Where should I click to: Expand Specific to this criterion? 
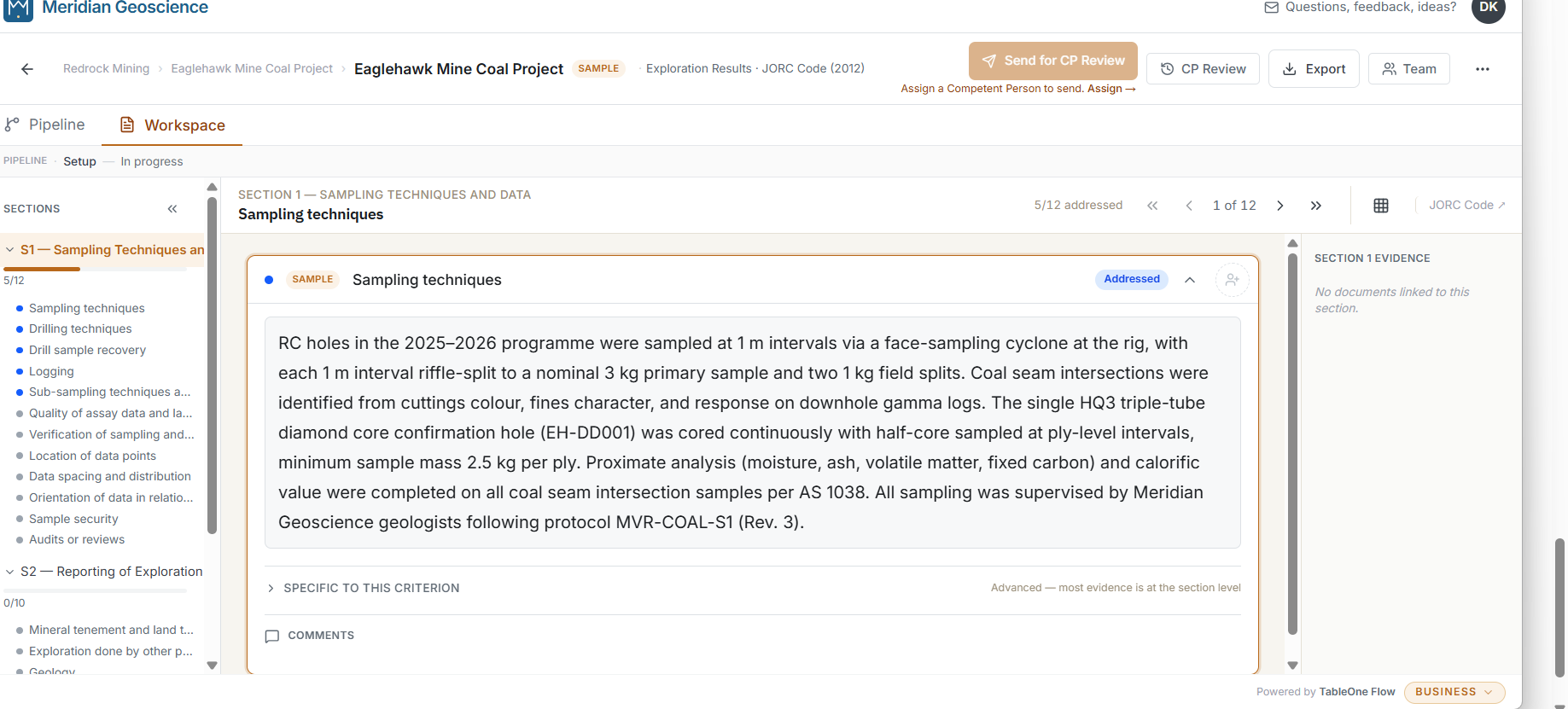coord(363,589)
